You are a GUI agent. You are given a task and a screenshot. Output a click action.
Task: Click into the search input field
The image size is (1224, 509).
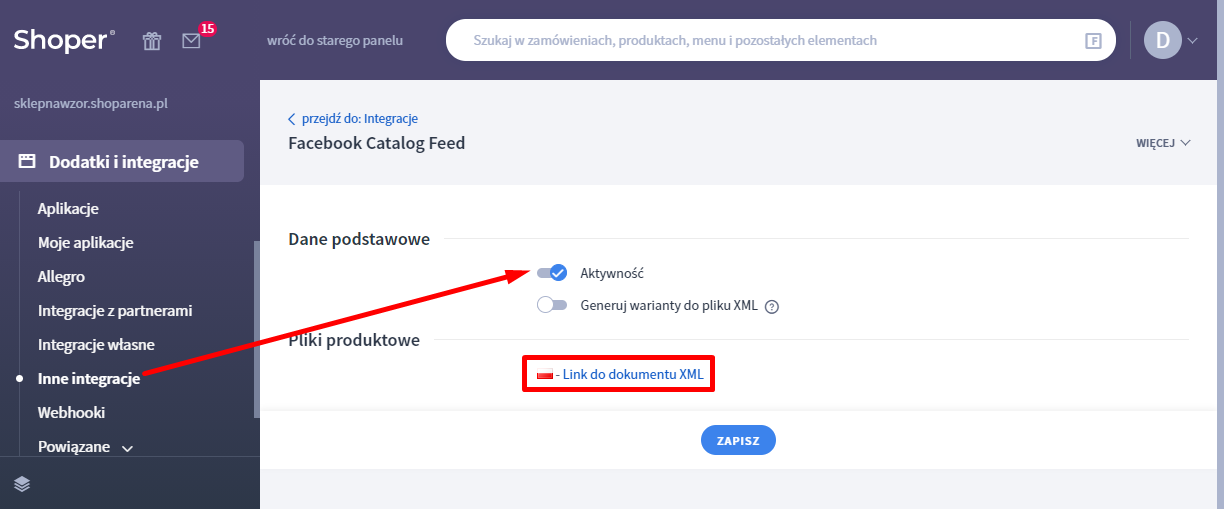[x=760, y=41]
